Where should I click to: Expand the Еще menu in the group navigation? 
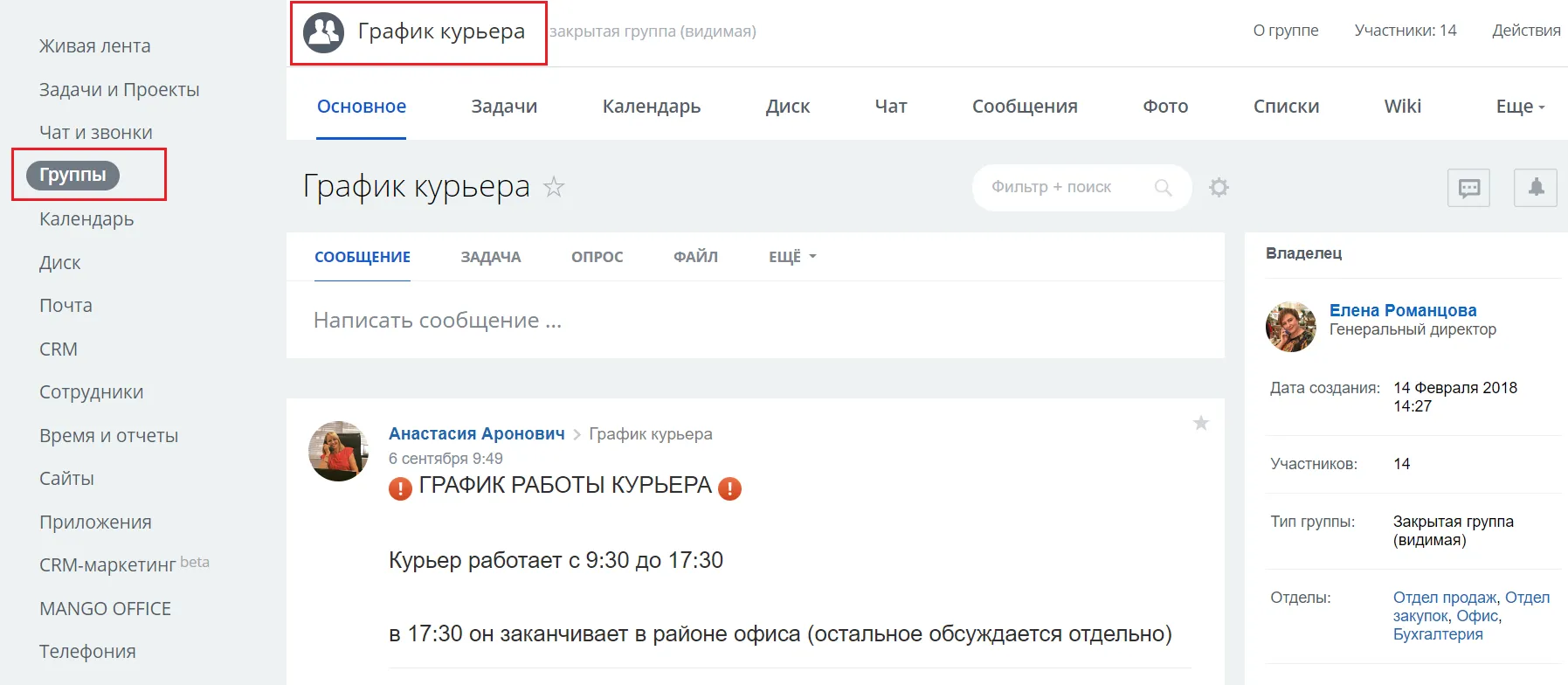(x=1518, y=106)
